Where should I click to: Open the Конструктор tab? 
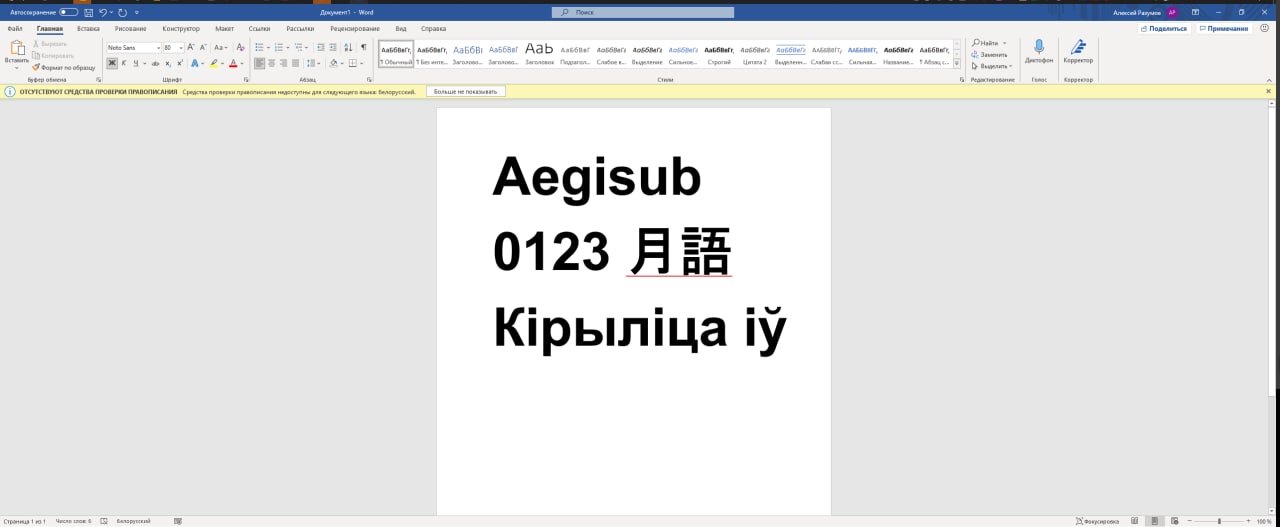tap(181, 29)
